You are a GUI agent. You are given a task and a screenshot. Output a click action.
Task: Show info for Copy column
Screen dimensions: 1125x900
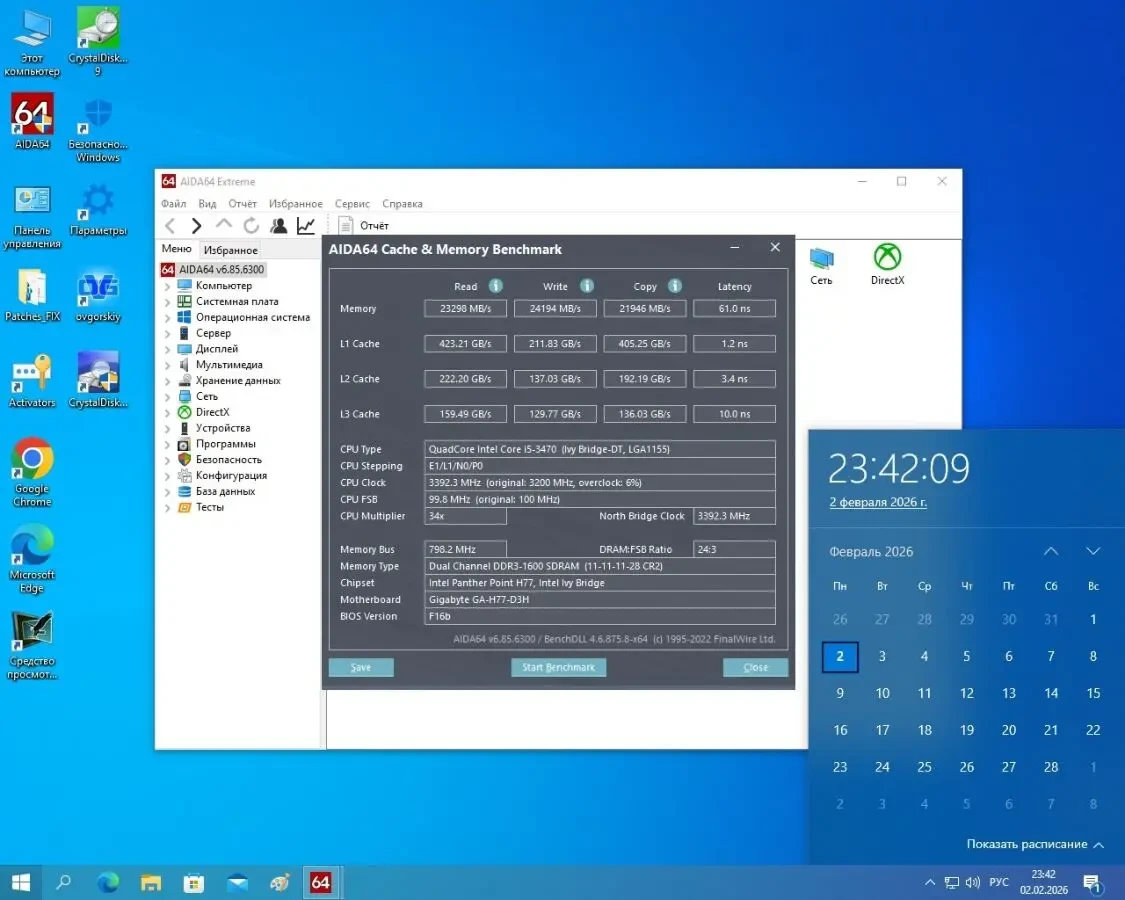(x=675, y=286)
